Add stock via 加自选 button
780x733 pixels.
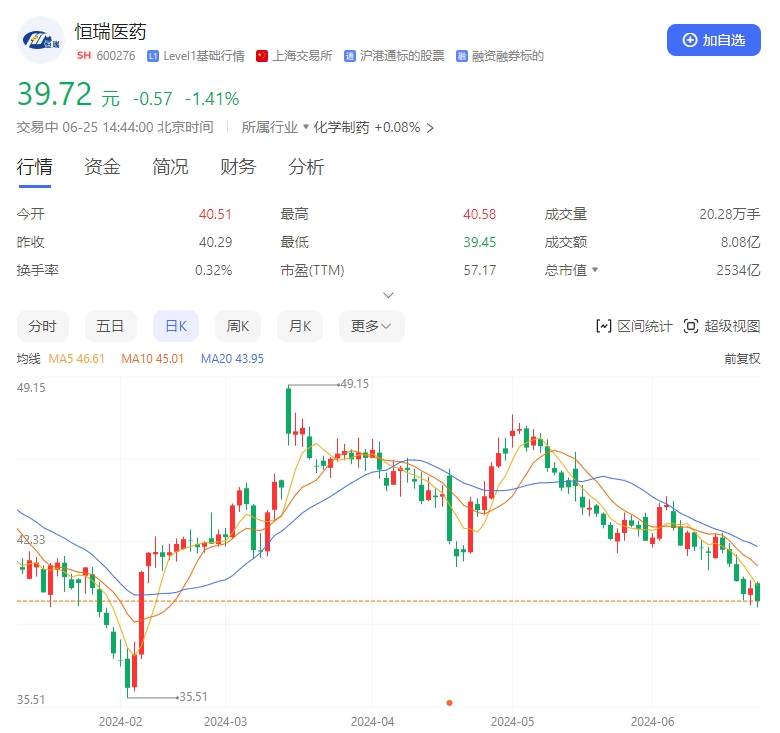tap(713, 40)
